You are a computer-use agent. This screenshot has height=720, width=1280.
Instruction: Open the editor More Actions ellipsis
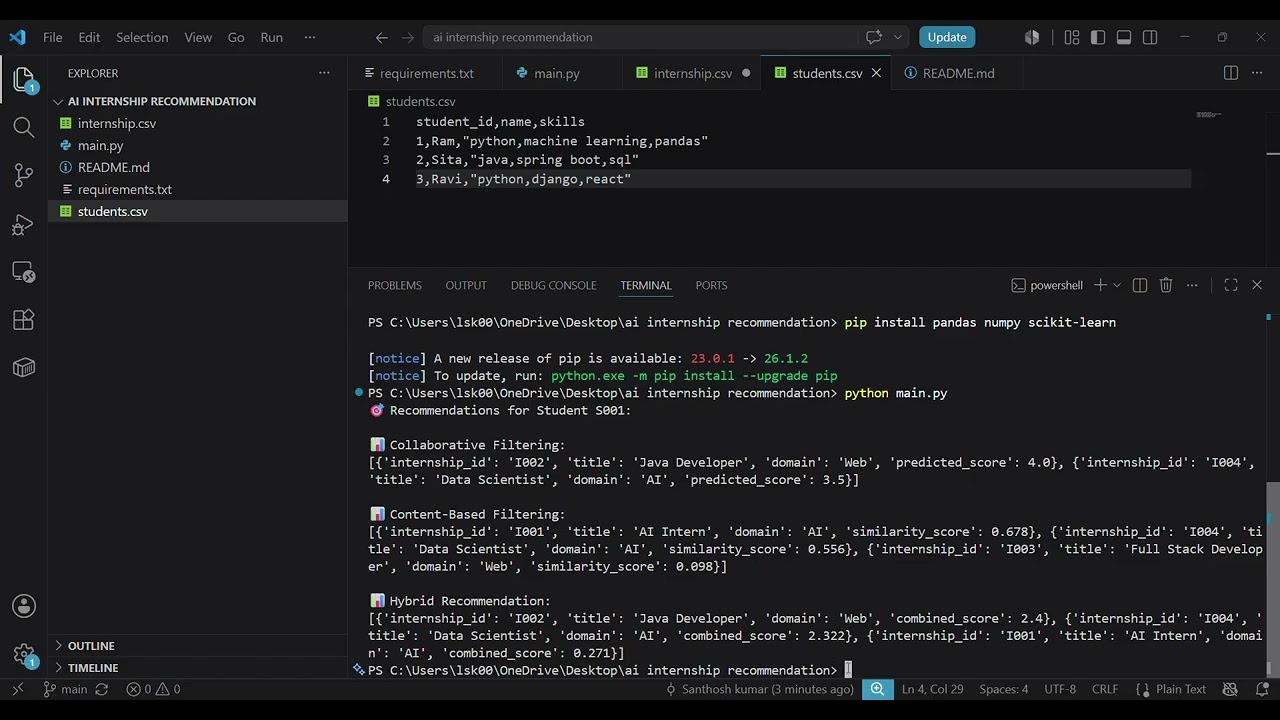(1257, 73)
